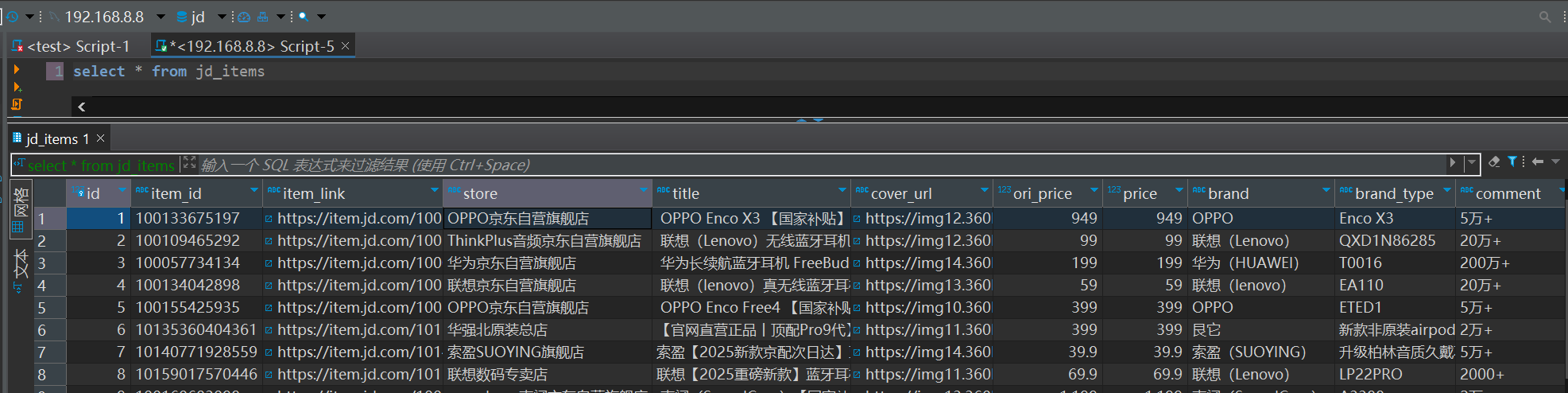
Task: Switch to the 文本 text view
Action: [20, 270]
